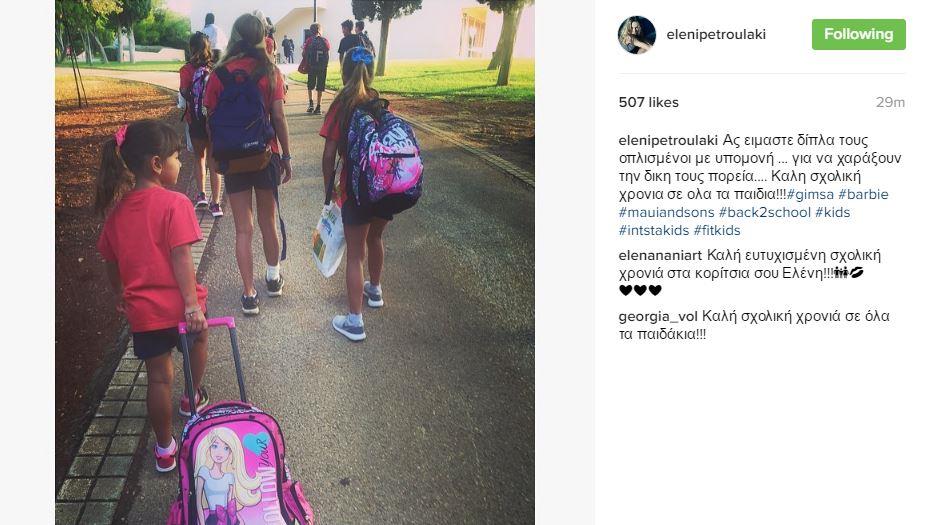The image size is (926, 525).
Task: Open the #back2school hashtag
Action: (764, 212)
